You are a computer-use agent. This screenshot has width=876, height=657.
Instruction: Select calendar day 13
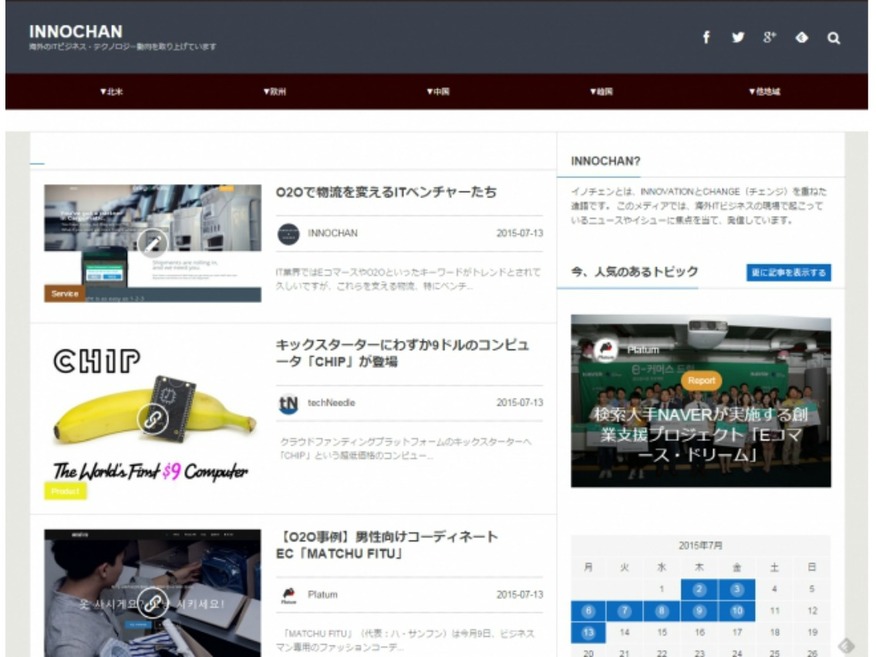click(588, 633)
